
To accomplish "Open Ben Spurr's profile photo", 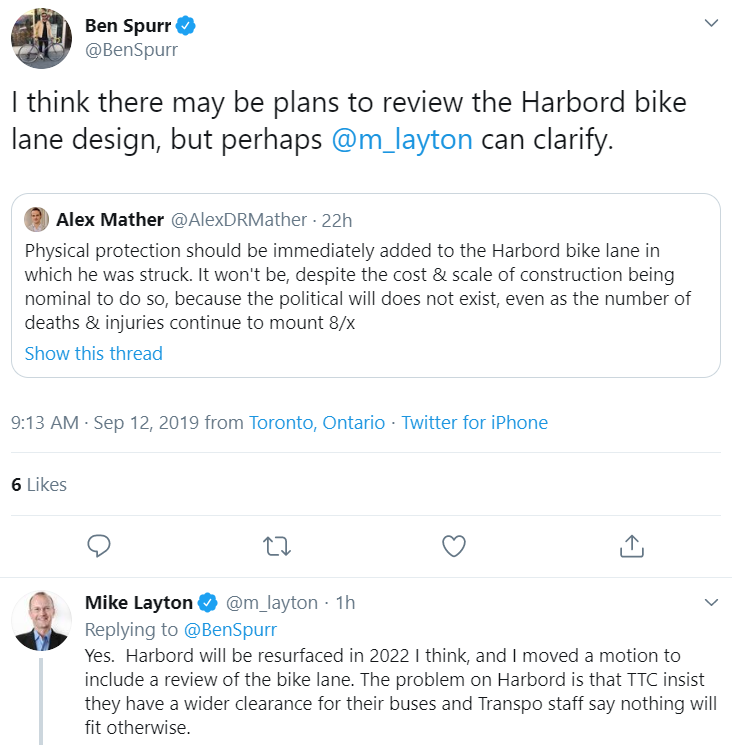I will click(41, 39).
